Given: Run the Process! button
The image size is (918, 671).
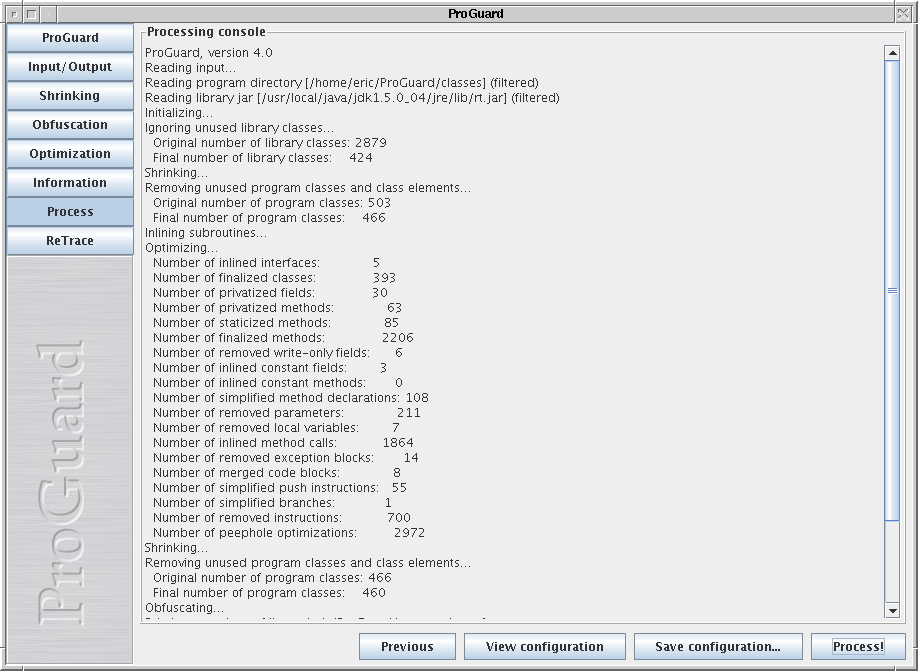Looking at the screenshot, I should point(858,647).
